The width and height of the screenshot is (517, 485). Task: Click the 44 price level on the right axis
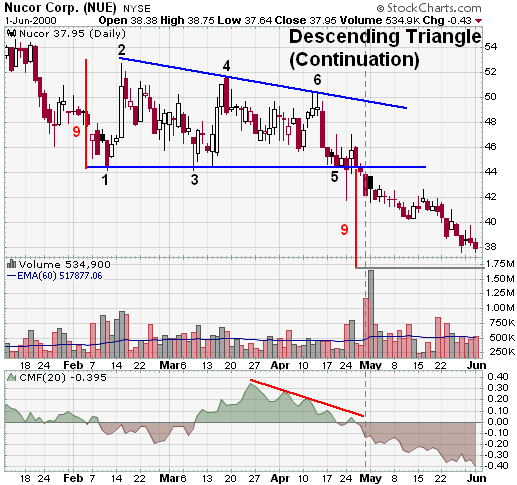(x=491, y=172)
